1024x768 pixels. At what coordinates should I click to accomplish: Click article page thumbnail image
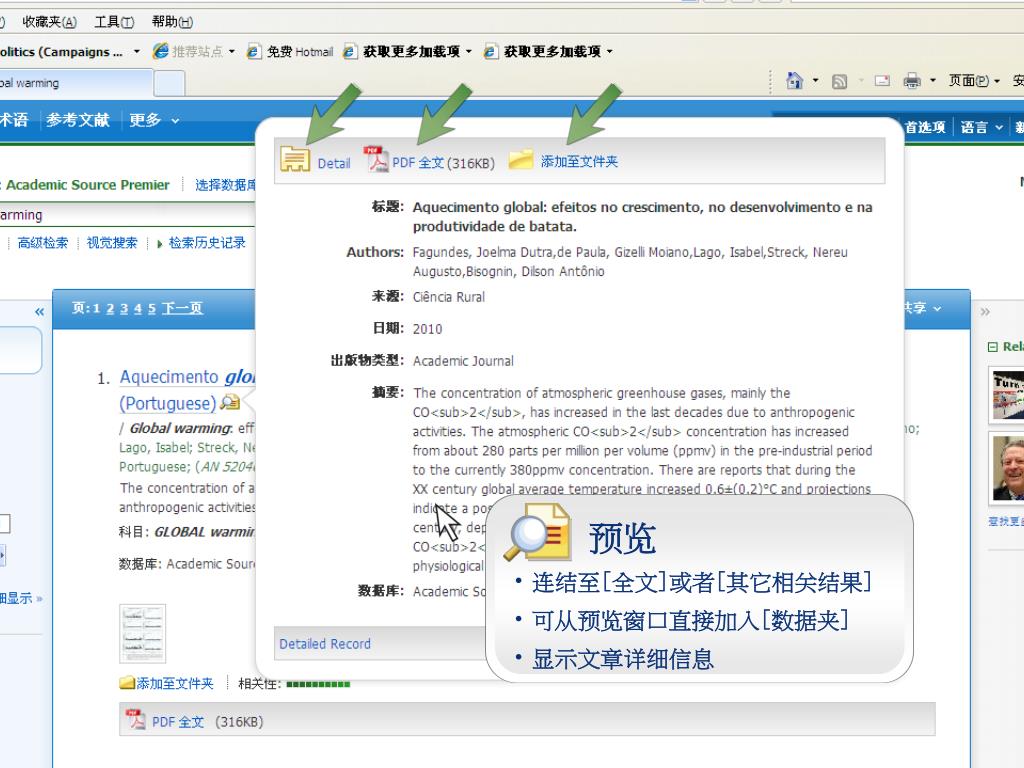(x=142, y=633)
